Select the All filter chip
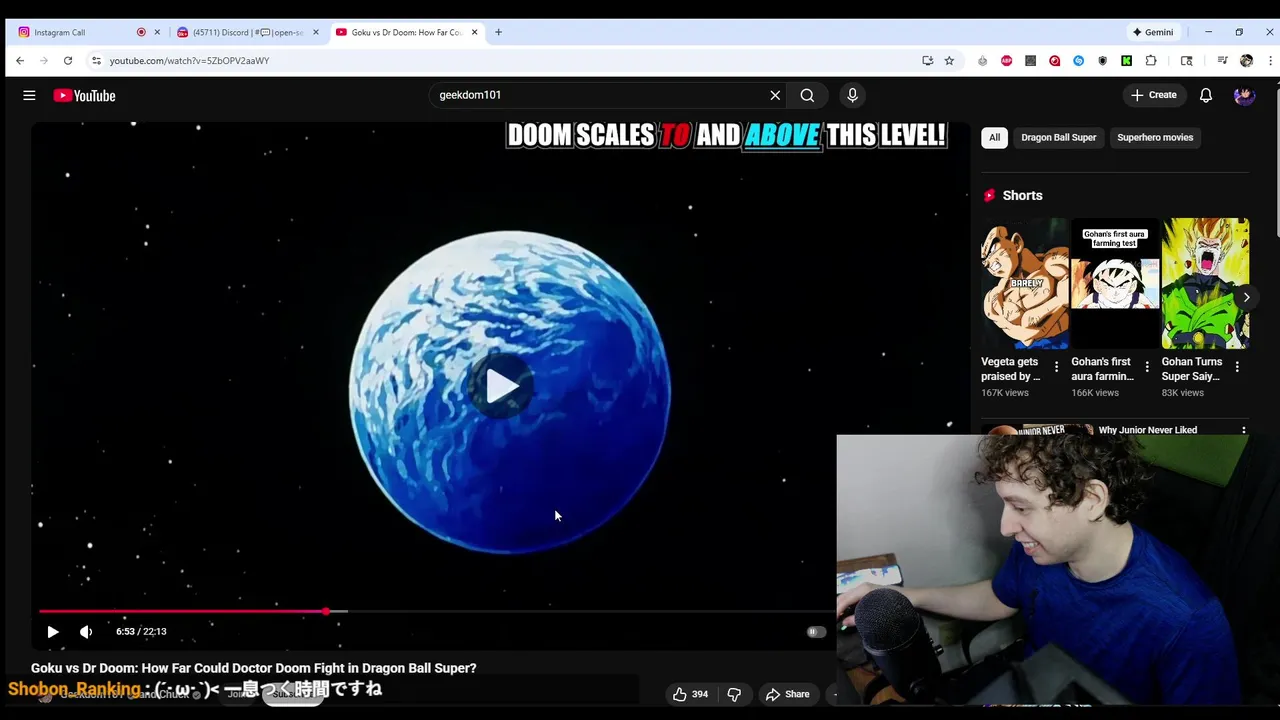 [994, 137]
